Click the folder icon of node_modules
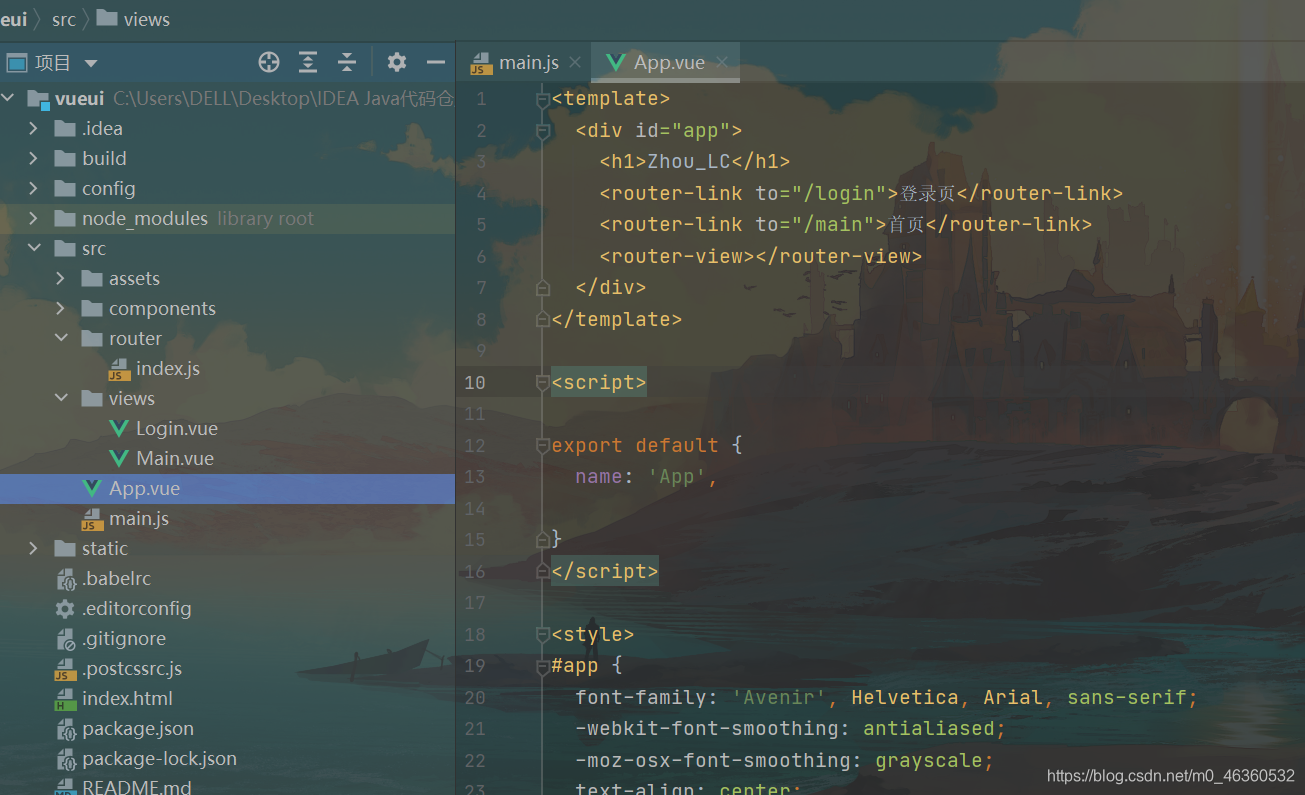 65,218
